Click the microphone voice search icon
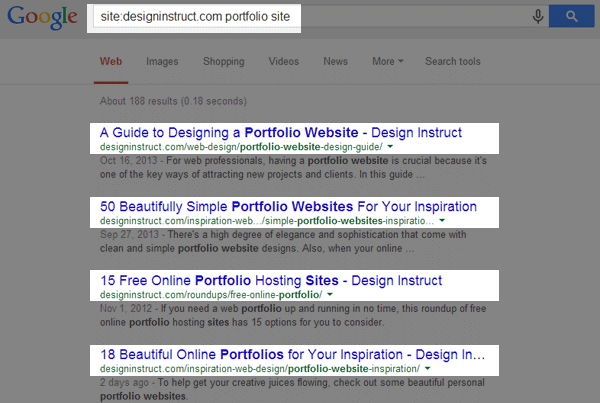This screenshot has height=403, width=600. click(538, 16)
